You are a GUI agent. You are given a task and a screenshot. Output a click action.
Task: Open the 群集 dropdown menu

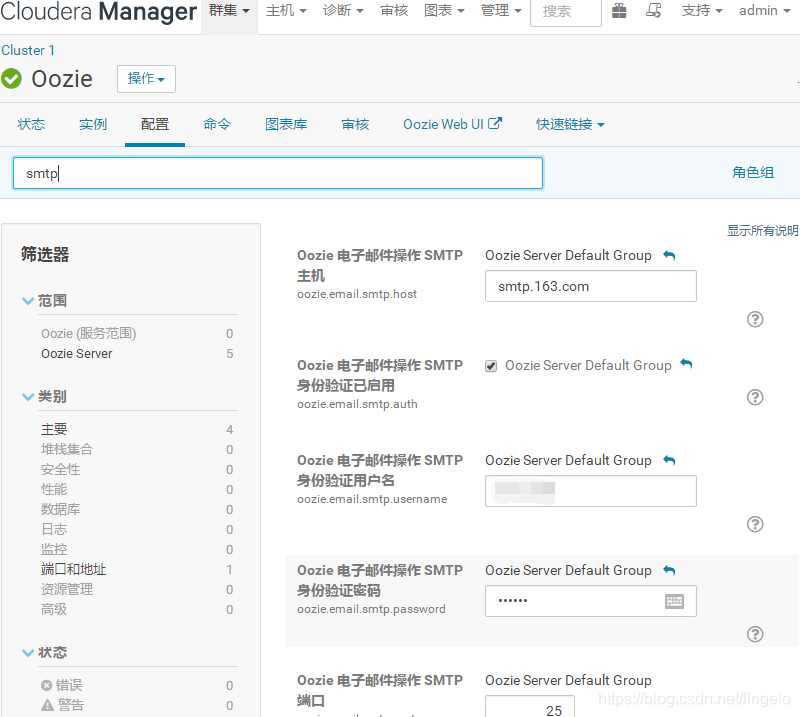(x=229, y=11)
